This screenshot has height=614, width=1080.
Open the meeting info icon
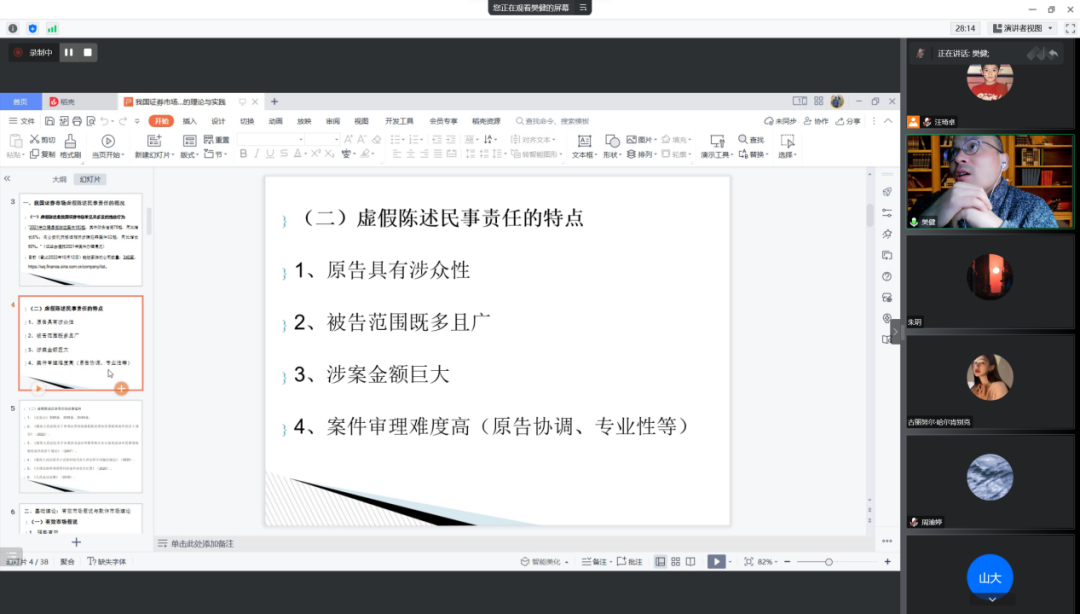pyautogui.click(x=13, y=28)
